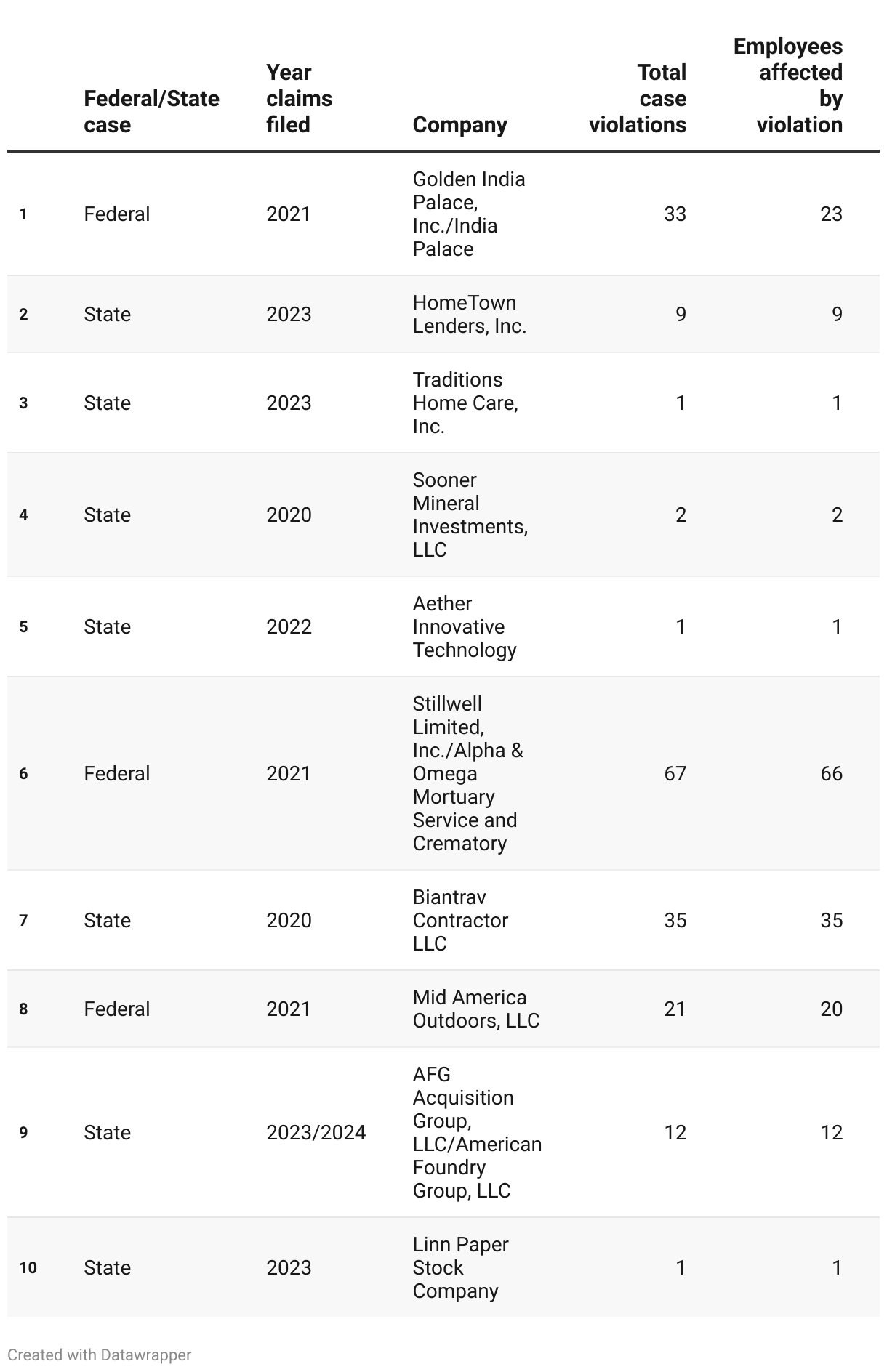Select the Aether Innovative Technology cell
This screenshot has width=887, height=1372.
pos(465,626)
